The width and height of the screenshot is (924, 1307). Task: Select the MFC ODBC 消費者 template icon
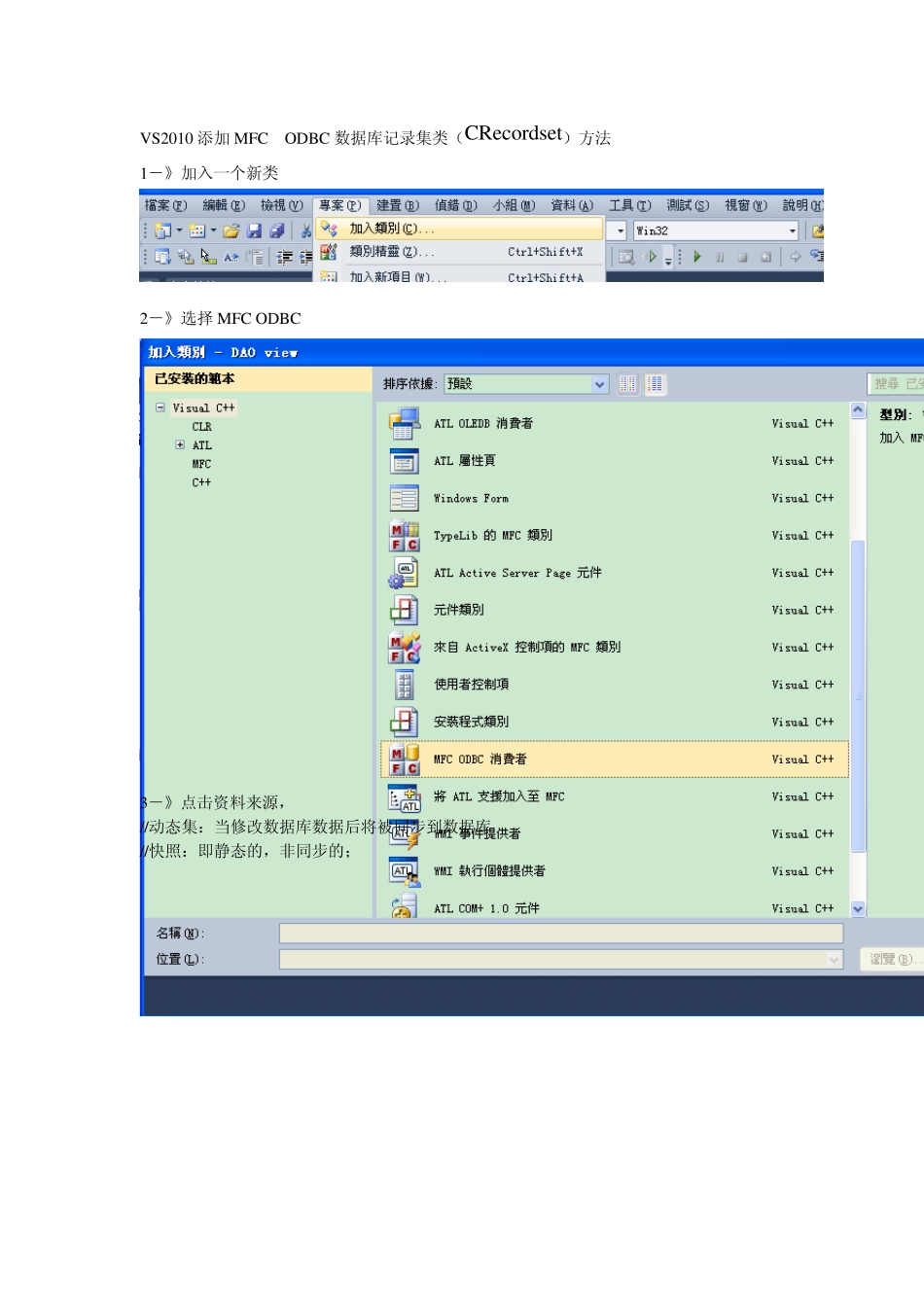pyautogui.click(x=404, y=759)
